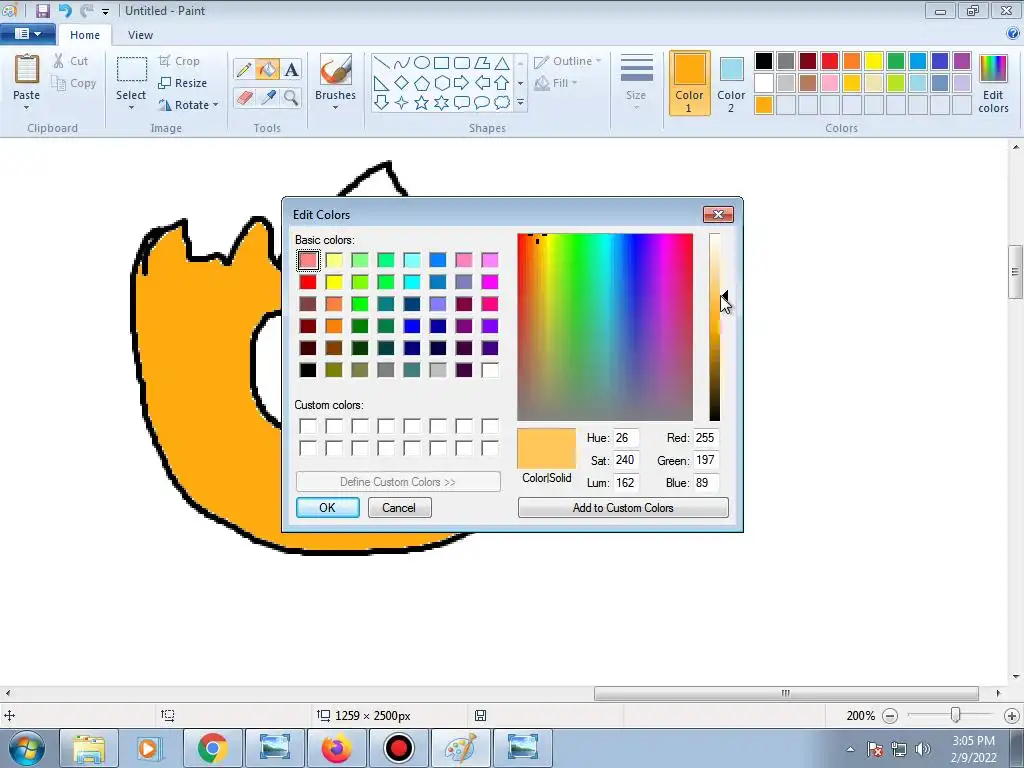Click the Edit colors rainbow icon
Image resolution: width=1024 pixels, height=768 pixels.
(x=993, y=71)
